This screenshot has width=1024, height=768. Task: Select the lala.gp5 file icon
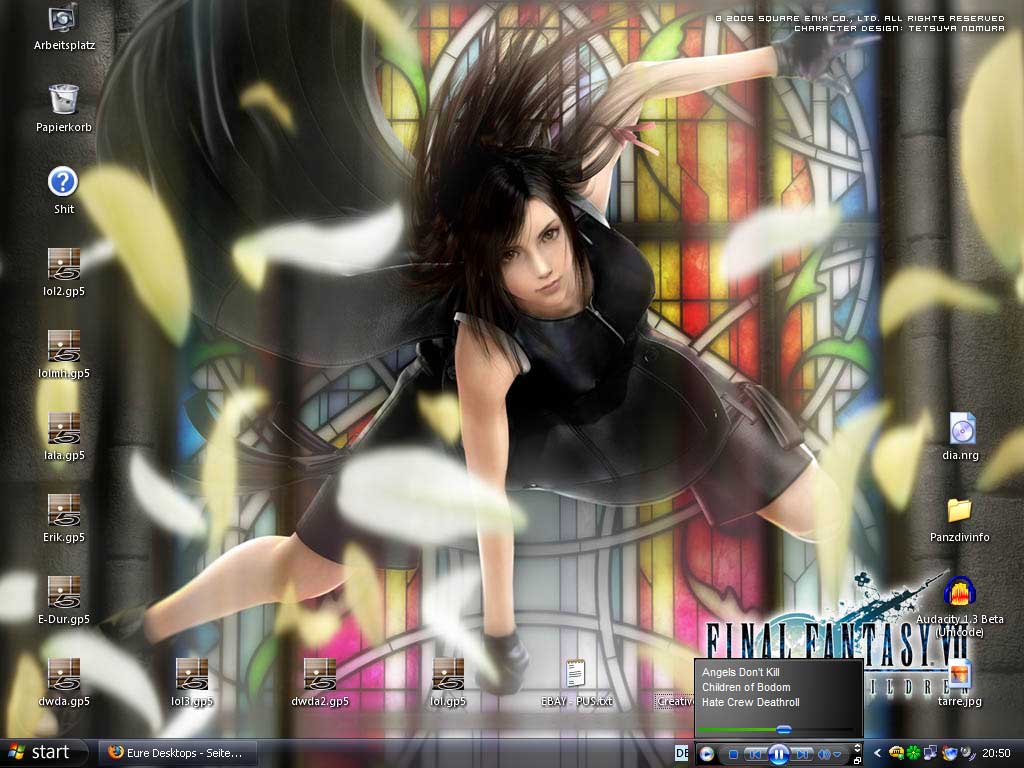(x=64, y=436)
